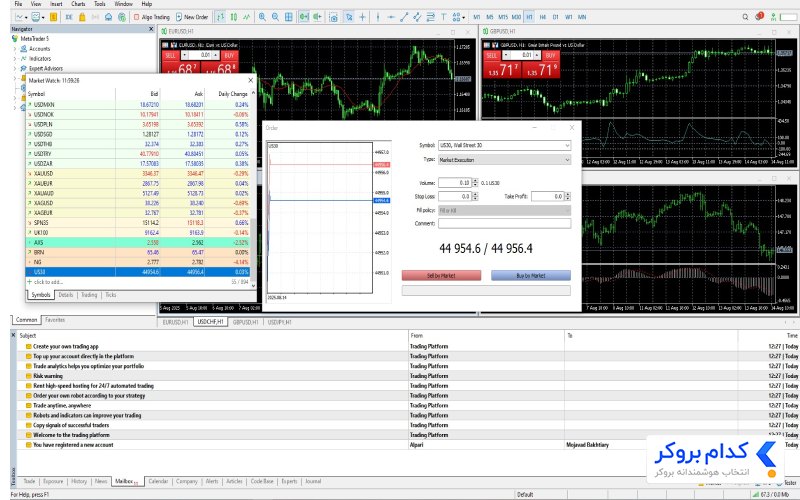This screenshot has height=500, width=800.
Task: Toggle Market Watch with the yellow toolbar icon
Action: pos(53,17)
